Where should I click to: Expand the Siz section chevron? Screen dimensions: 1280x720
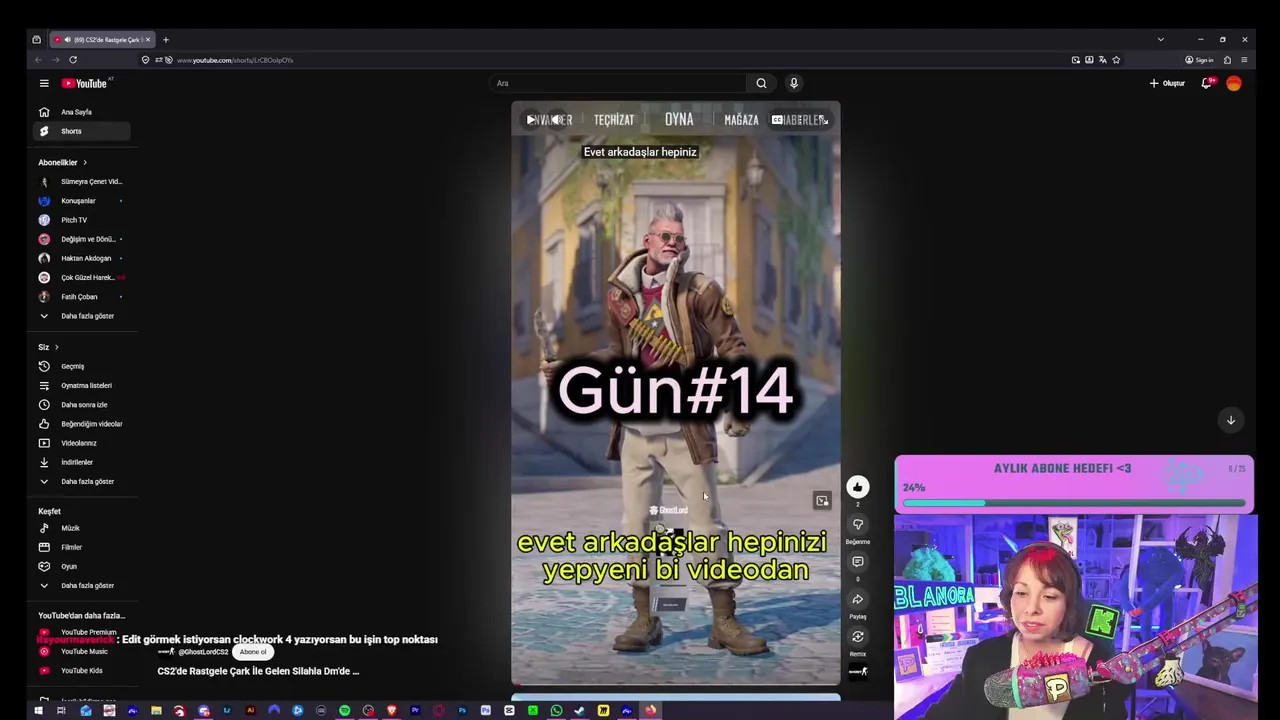(x=56, y=347)
